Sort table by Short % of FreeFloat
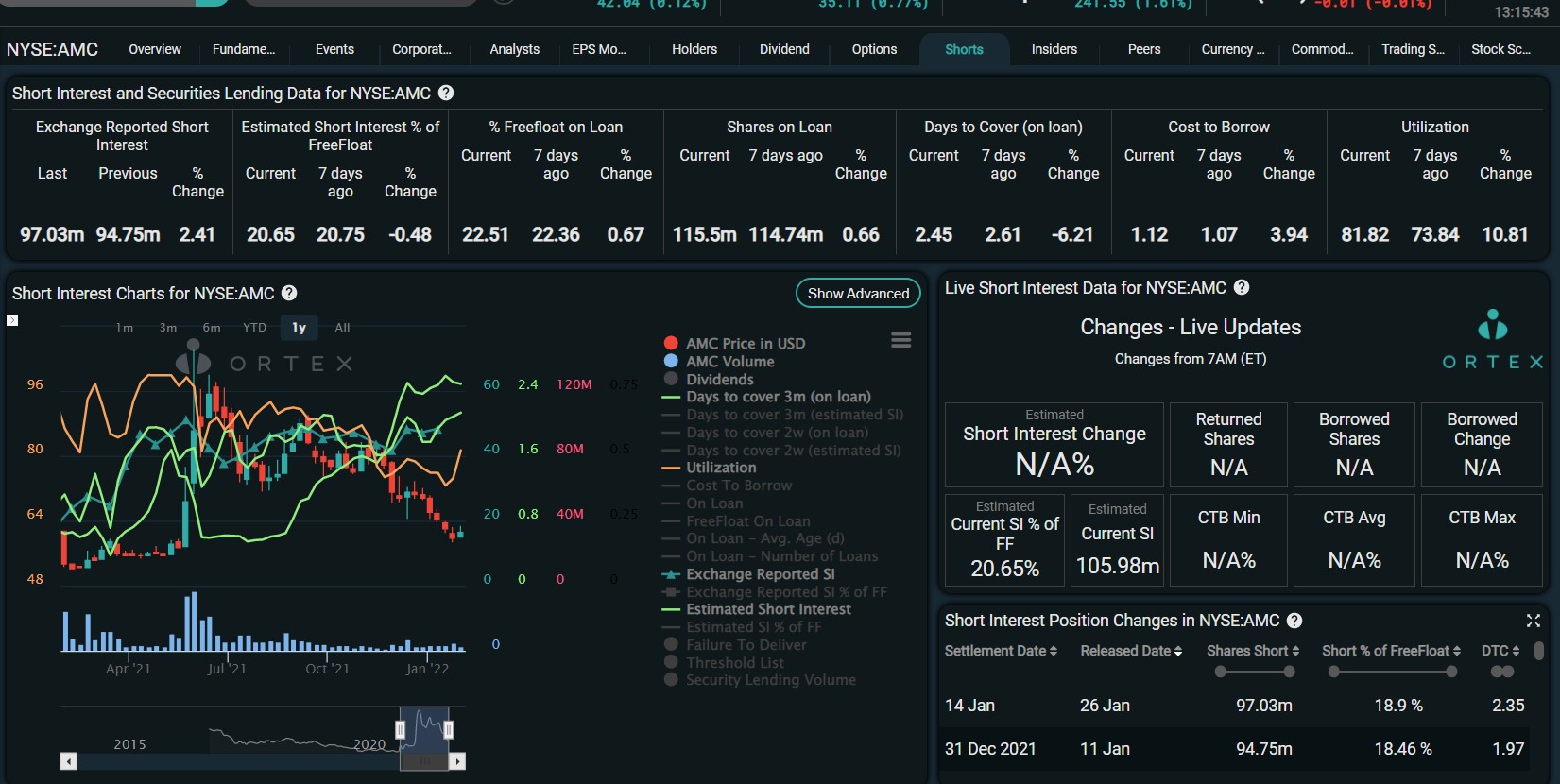The width and height of the screenshot is (1560, 784). pos(1391,651)
